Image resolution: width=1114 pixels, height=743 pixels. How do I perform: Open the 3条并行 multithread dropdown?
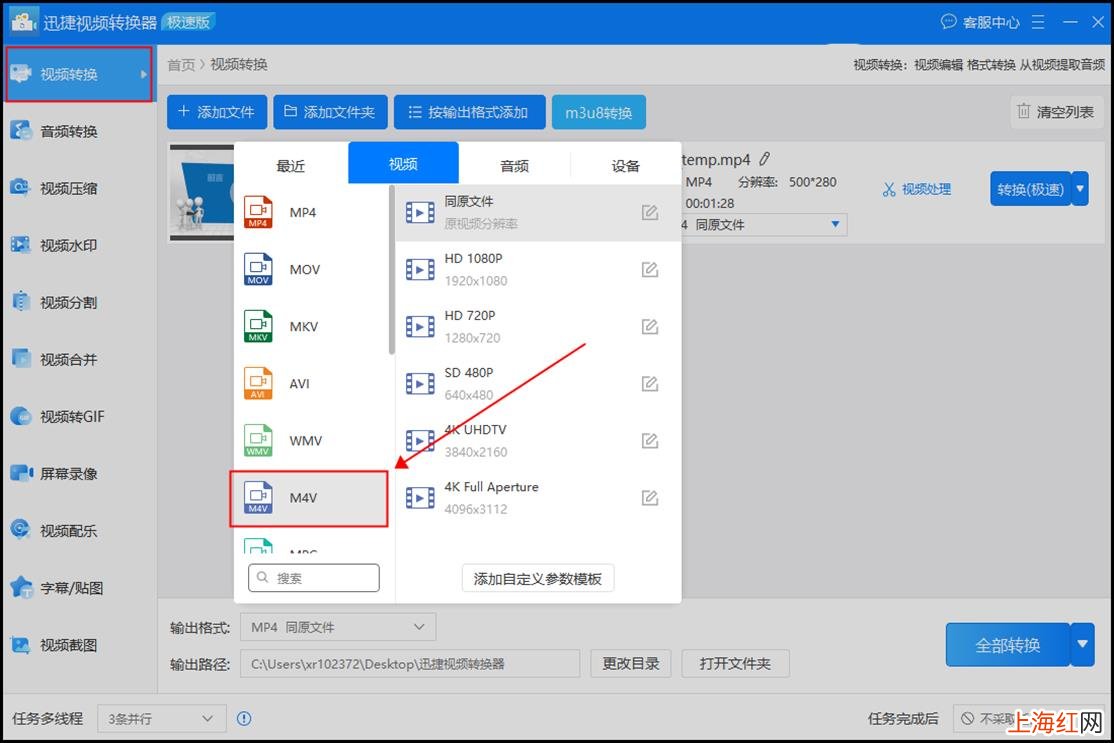click(161, 719)
